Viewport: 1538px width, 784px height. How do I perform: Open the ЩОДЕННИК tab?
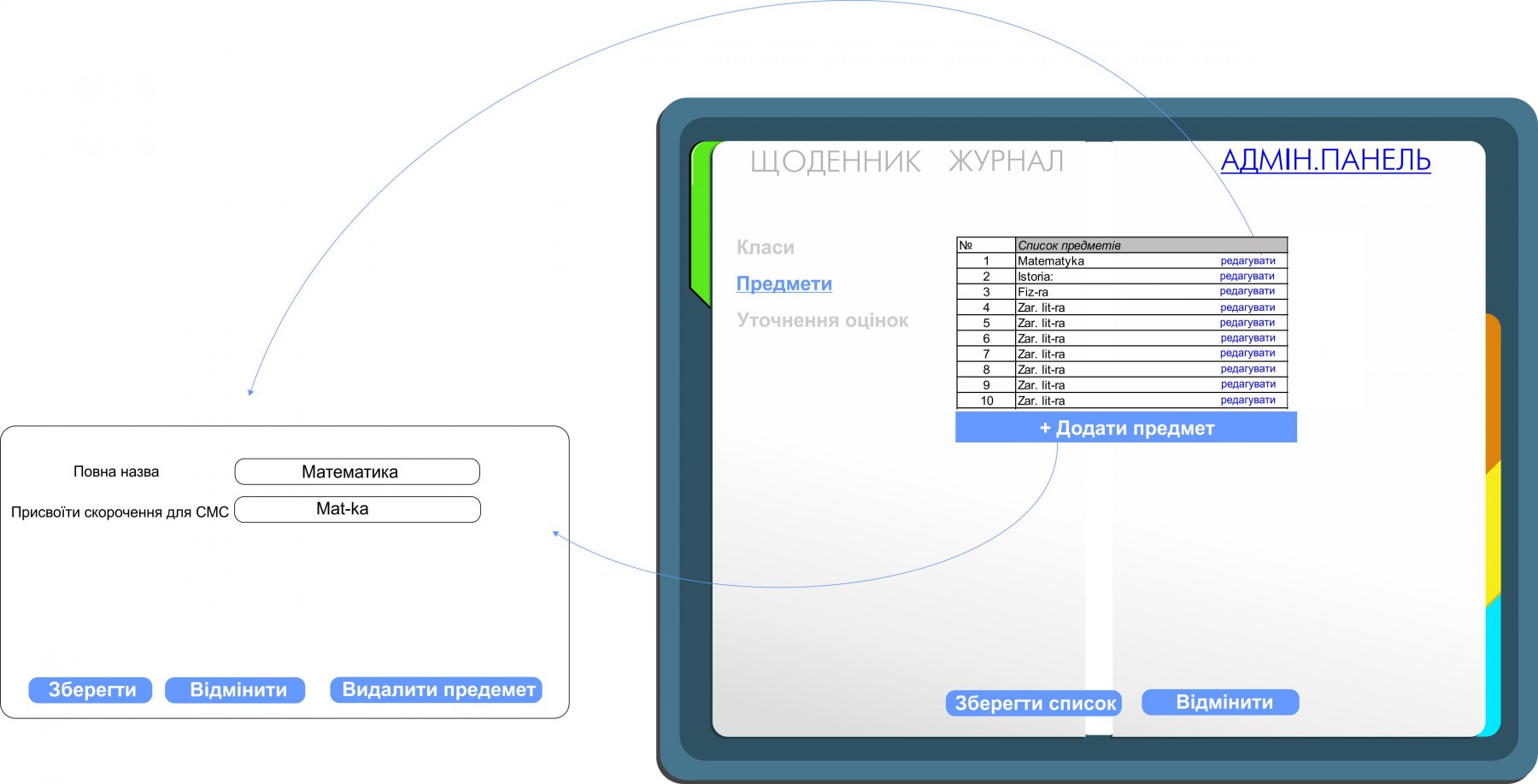(x=835, y=161)
